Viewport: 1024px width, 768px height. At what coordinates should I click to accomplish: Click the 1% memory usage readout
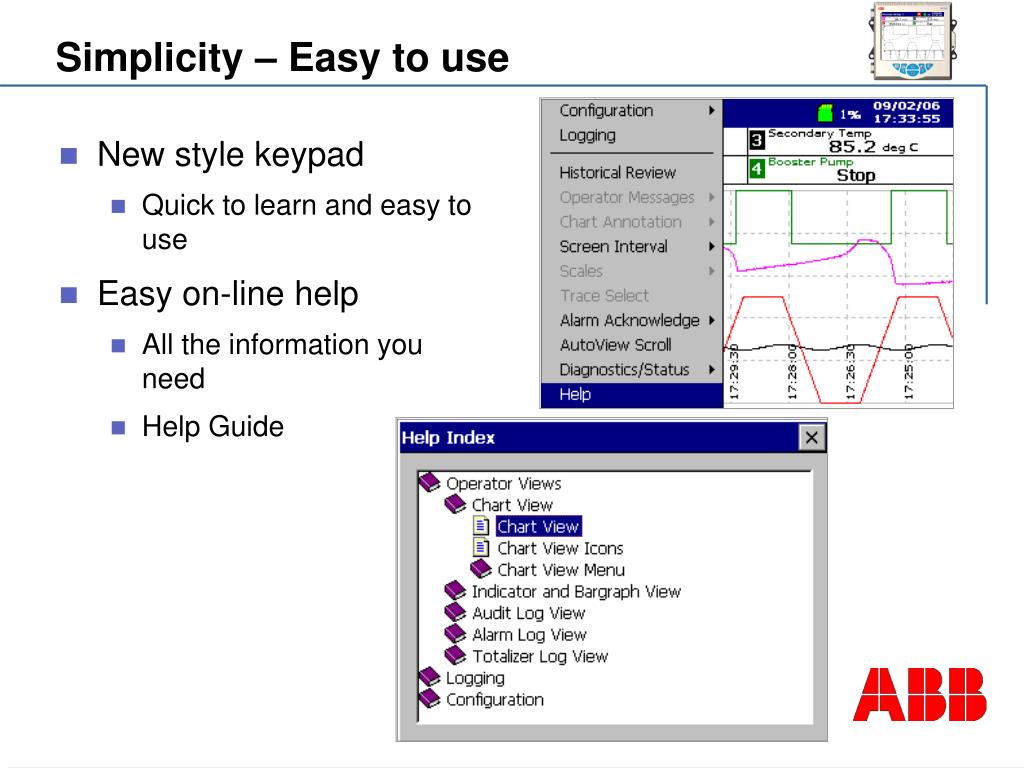850,114
